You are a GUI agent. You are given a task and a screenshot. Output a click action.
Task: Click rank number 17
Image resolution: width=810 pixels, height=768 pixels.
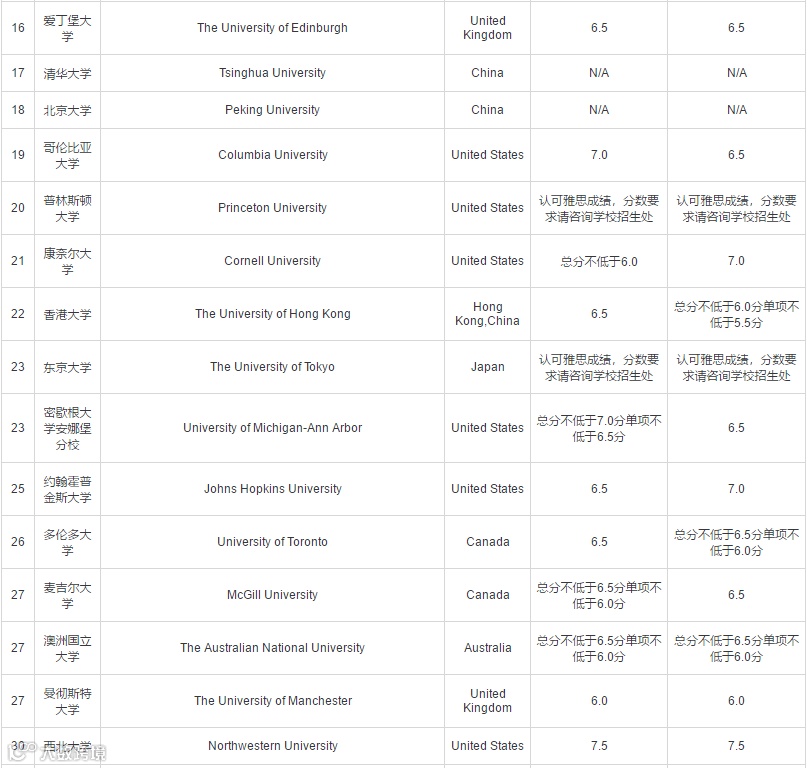pos(18,73)
